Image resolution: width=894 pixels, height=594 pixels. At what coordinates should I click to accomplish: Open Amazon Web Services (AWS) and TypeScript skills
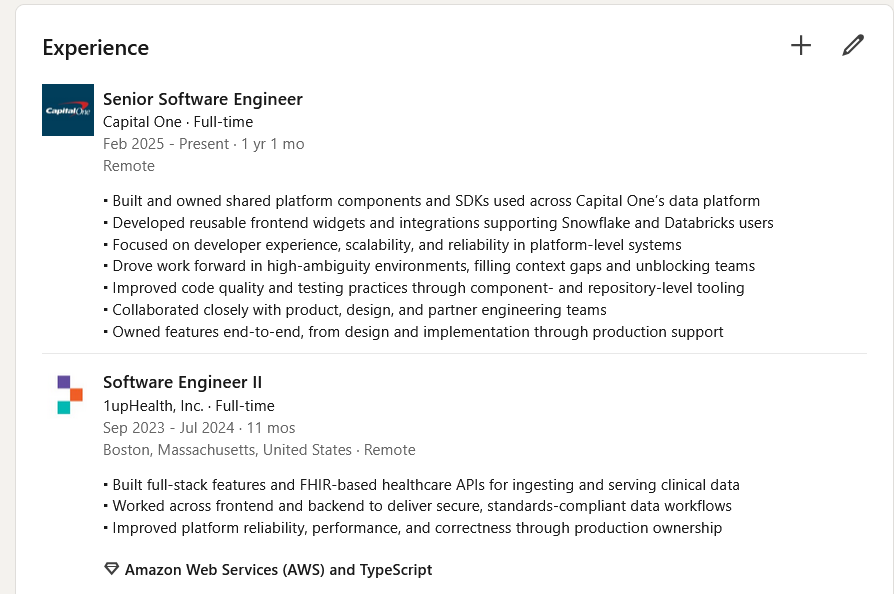click(x=278, y=569)
